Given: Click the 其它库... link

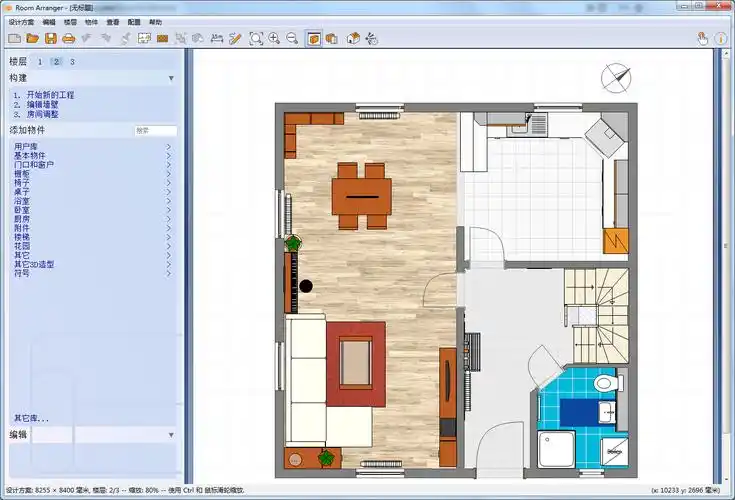Looking at the screenshot, I should pyautogui.click(x=31, y=417).
